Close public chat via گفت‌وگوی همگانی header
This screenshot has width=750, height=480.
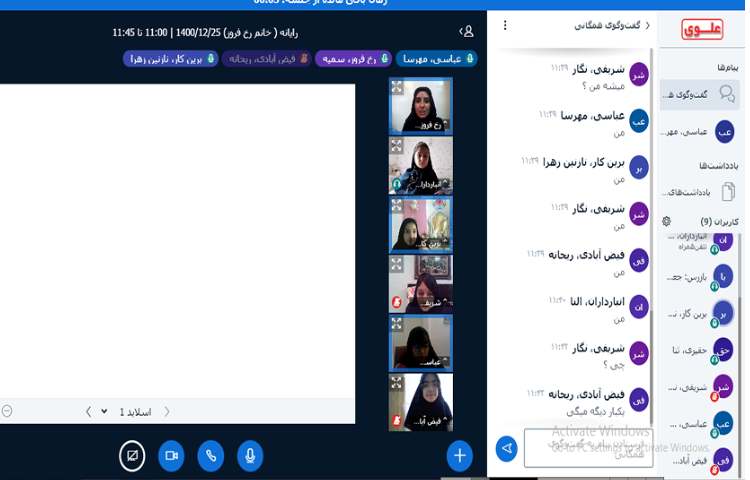coord(612,25)
